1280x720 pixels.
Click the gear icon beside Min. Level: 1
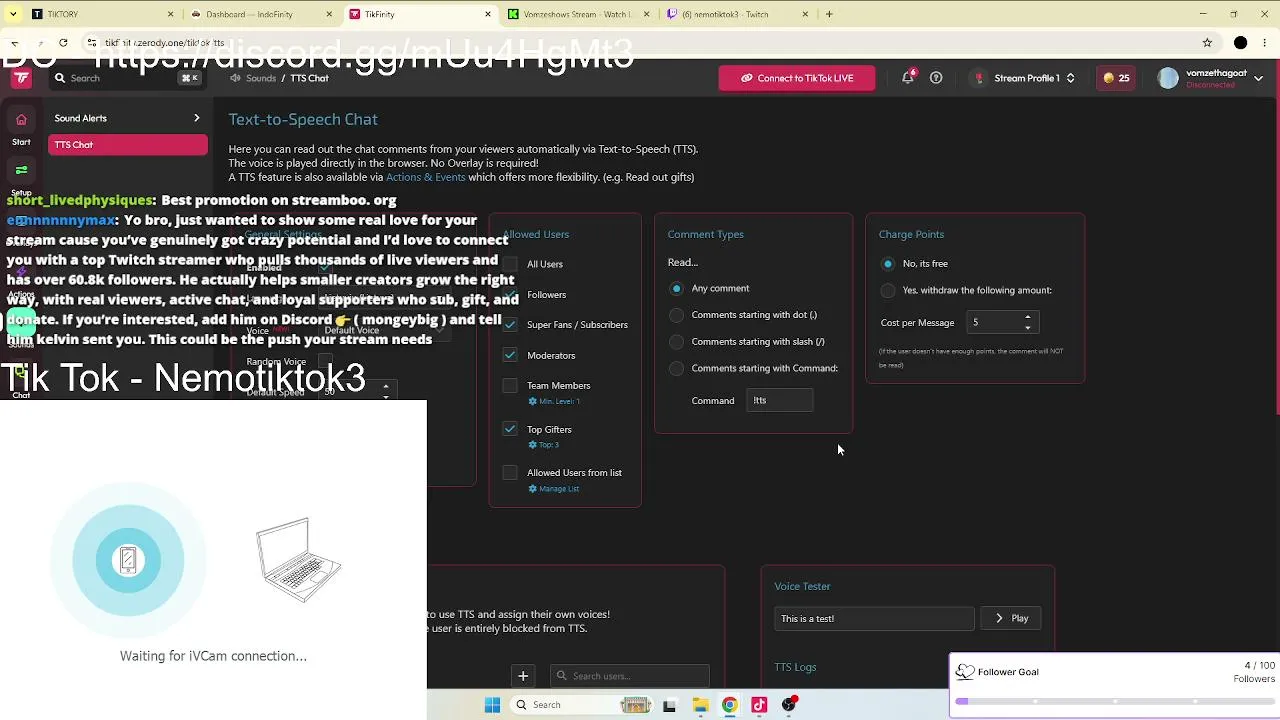click(533, 401)
